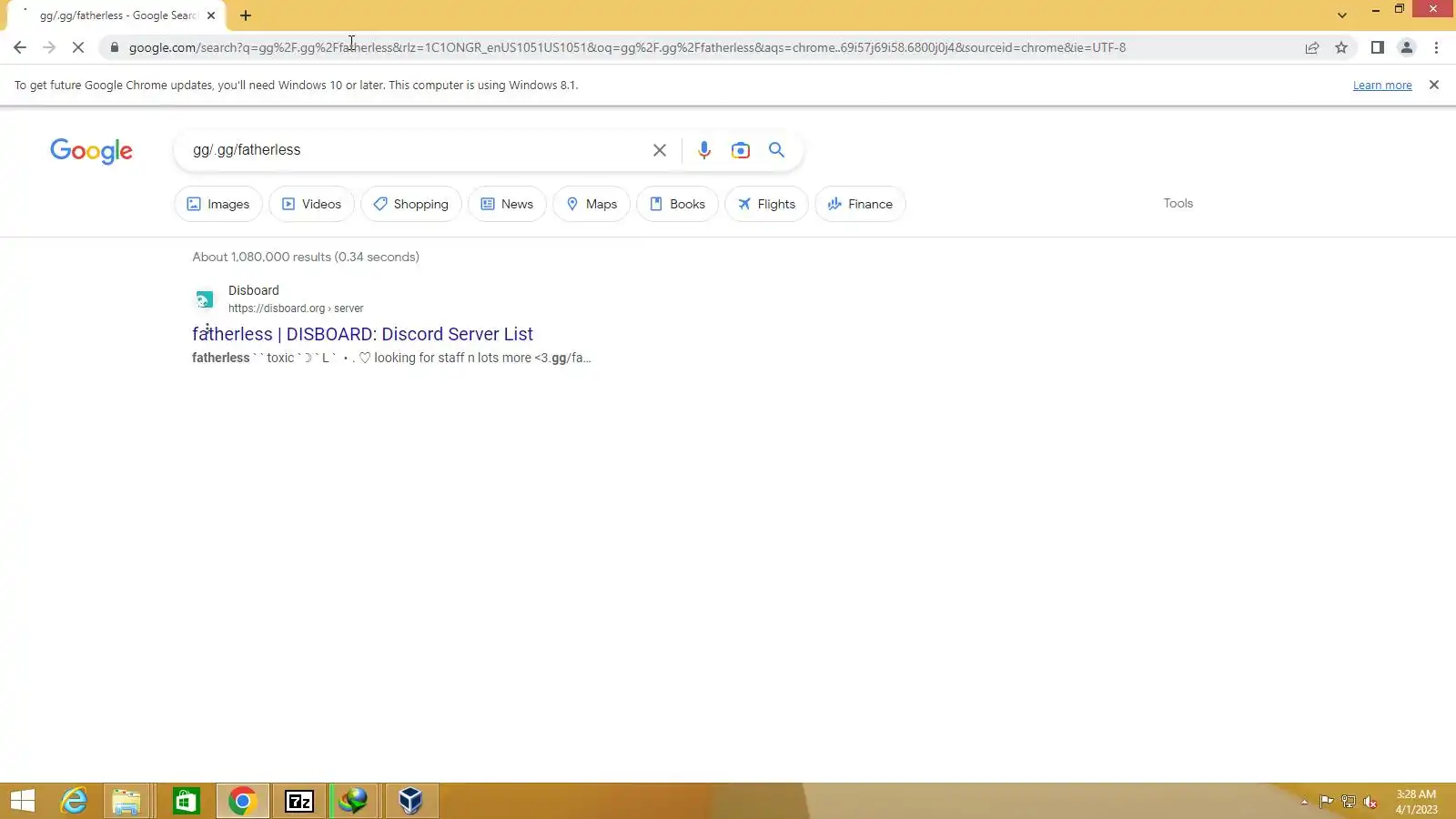The image size is (1456, 819).
Task: Switch to the Flights results
Action: point(766,204)
